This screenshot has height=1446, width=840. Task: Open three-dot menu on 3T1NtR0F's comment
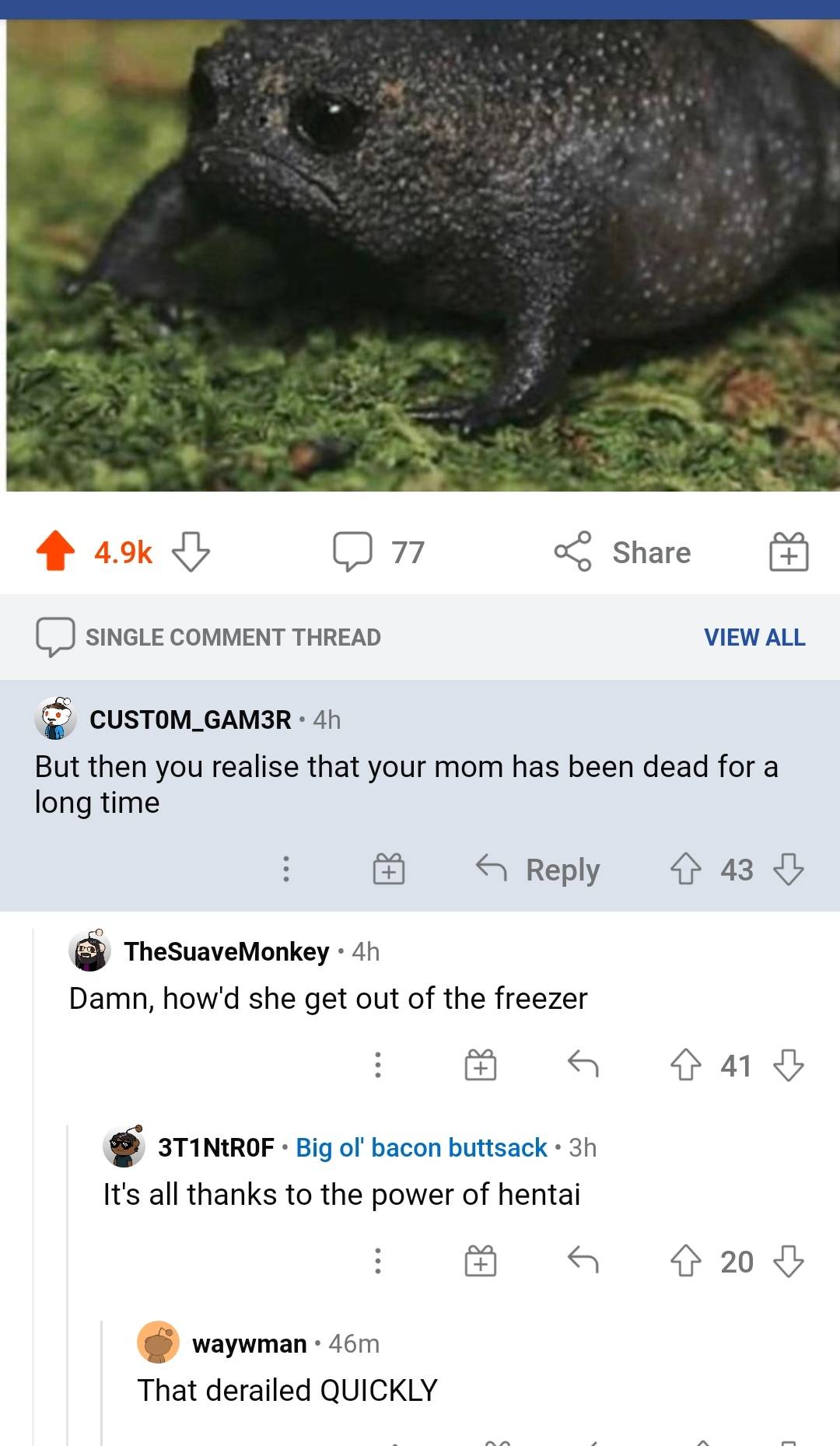[x=378, y=1261]
